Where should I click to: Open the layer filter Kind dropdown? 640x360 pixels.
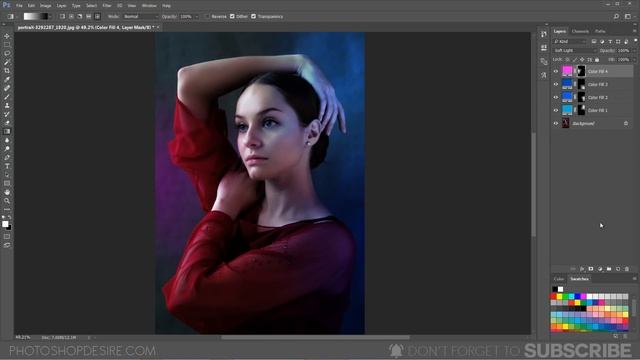(x=570, y=41)
